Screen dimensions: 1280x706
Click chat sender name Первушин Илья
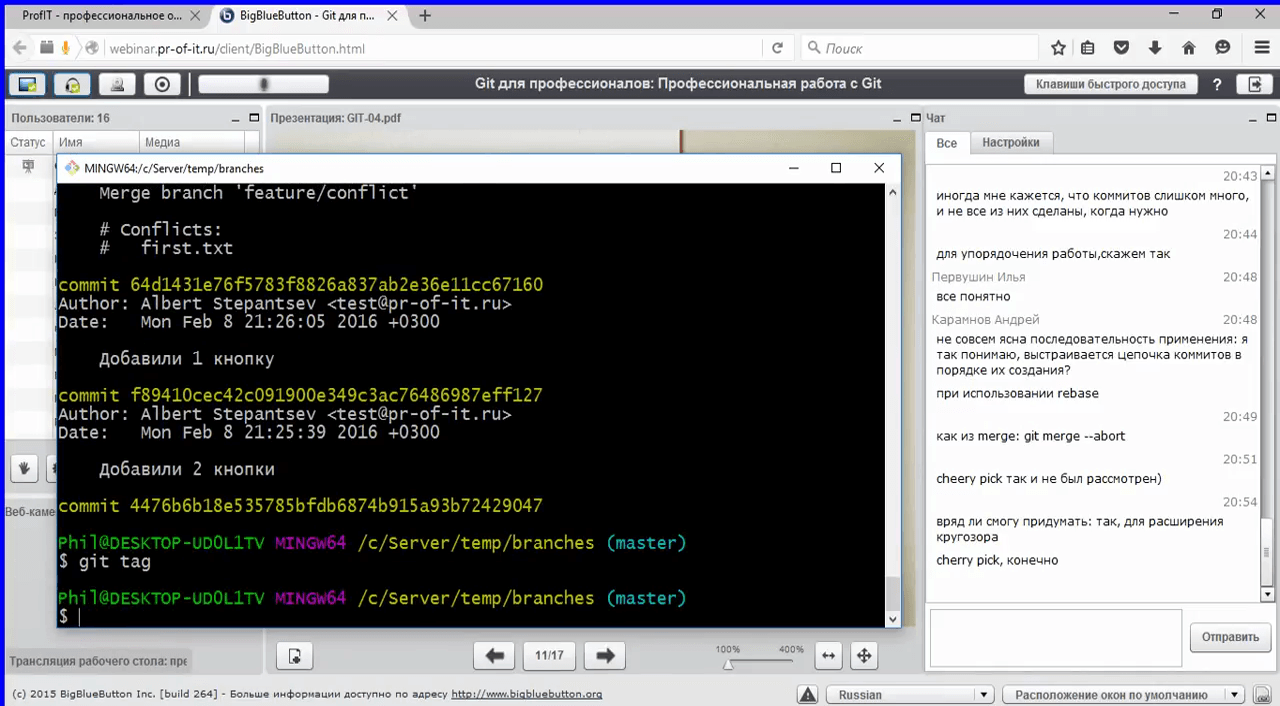pos(978,277)
